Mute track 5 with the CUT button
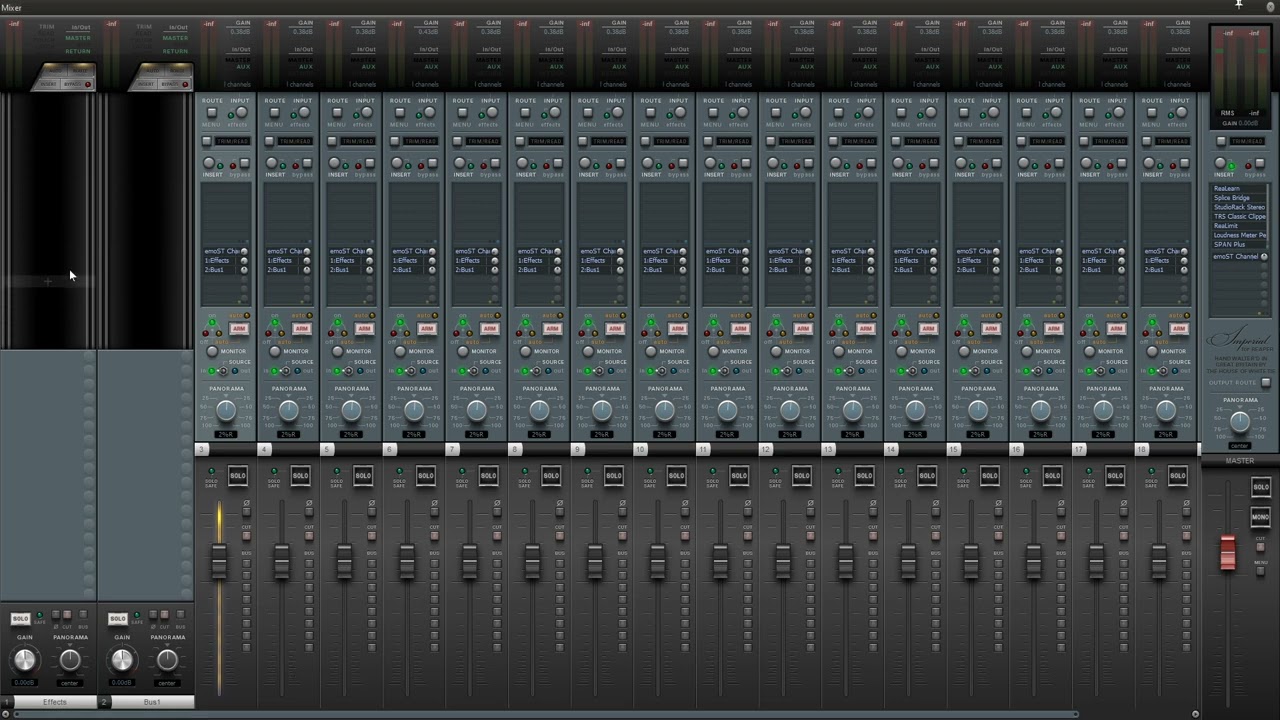This screenshot has width=1280, height=720. 372,536
